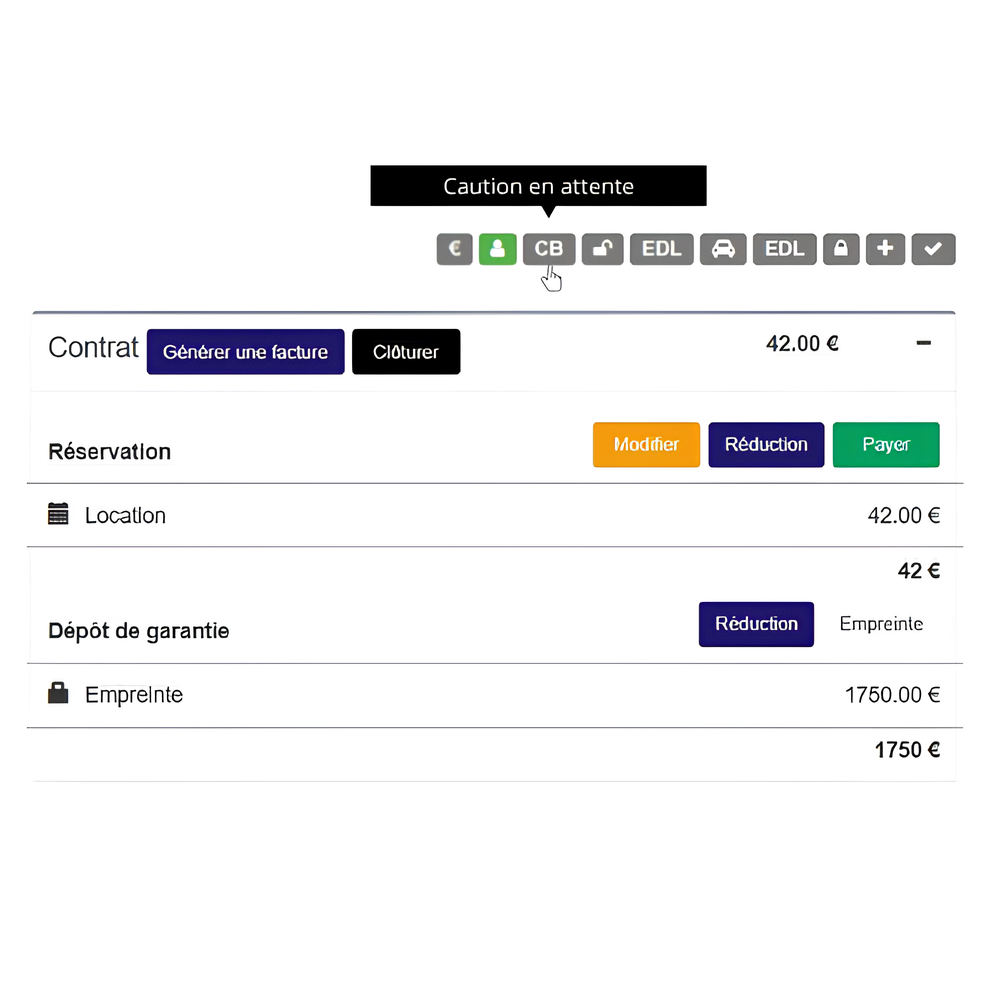
Task: Apply Réduction on the Réservation section
Action: point(766,445)
